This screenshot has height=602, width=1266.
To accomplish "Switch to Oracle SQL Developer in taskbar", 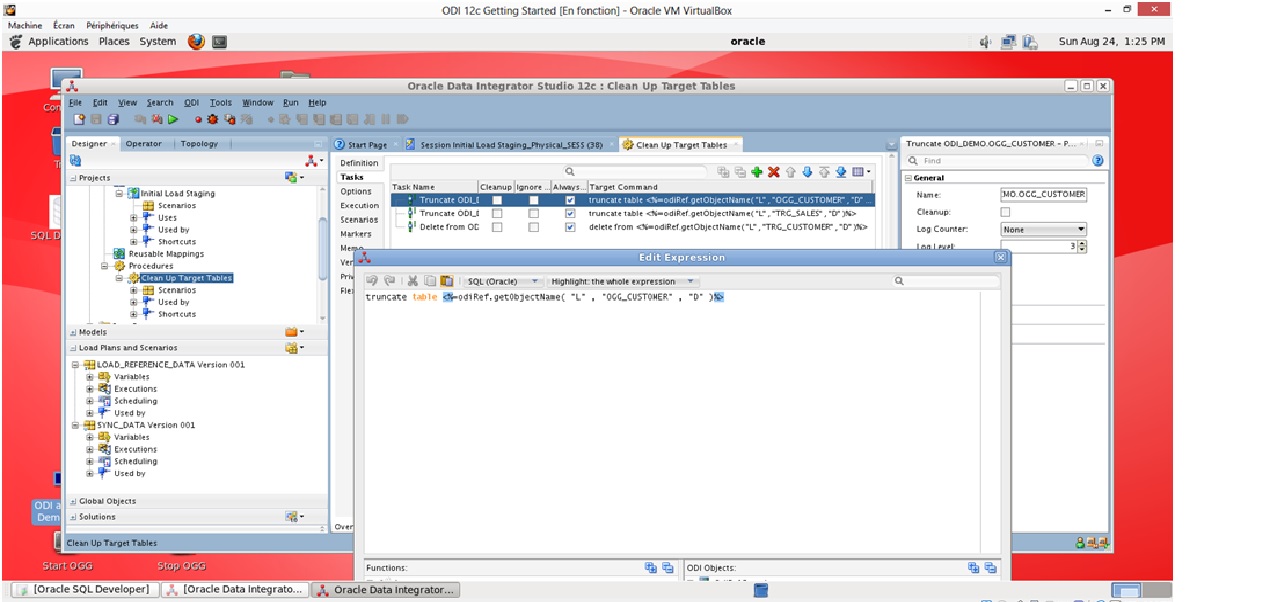I will [x=84, y=589].
